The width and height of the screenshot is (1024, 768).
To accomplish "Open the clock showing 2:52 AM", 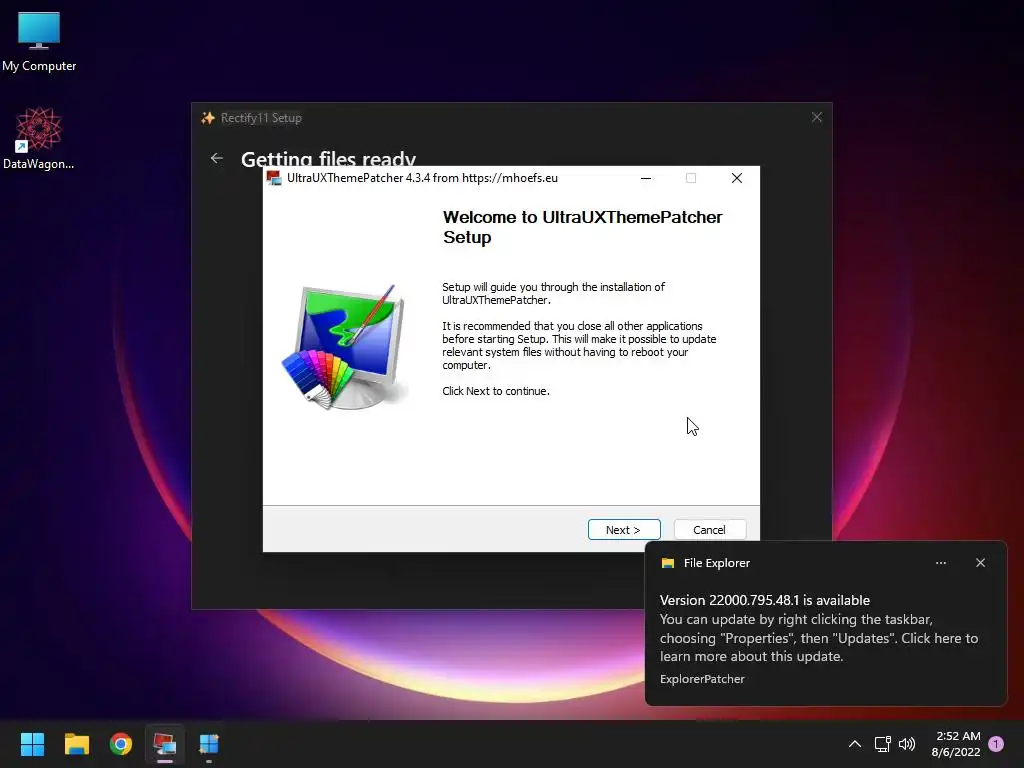I will pyautogui.click(x=957, y=744).
